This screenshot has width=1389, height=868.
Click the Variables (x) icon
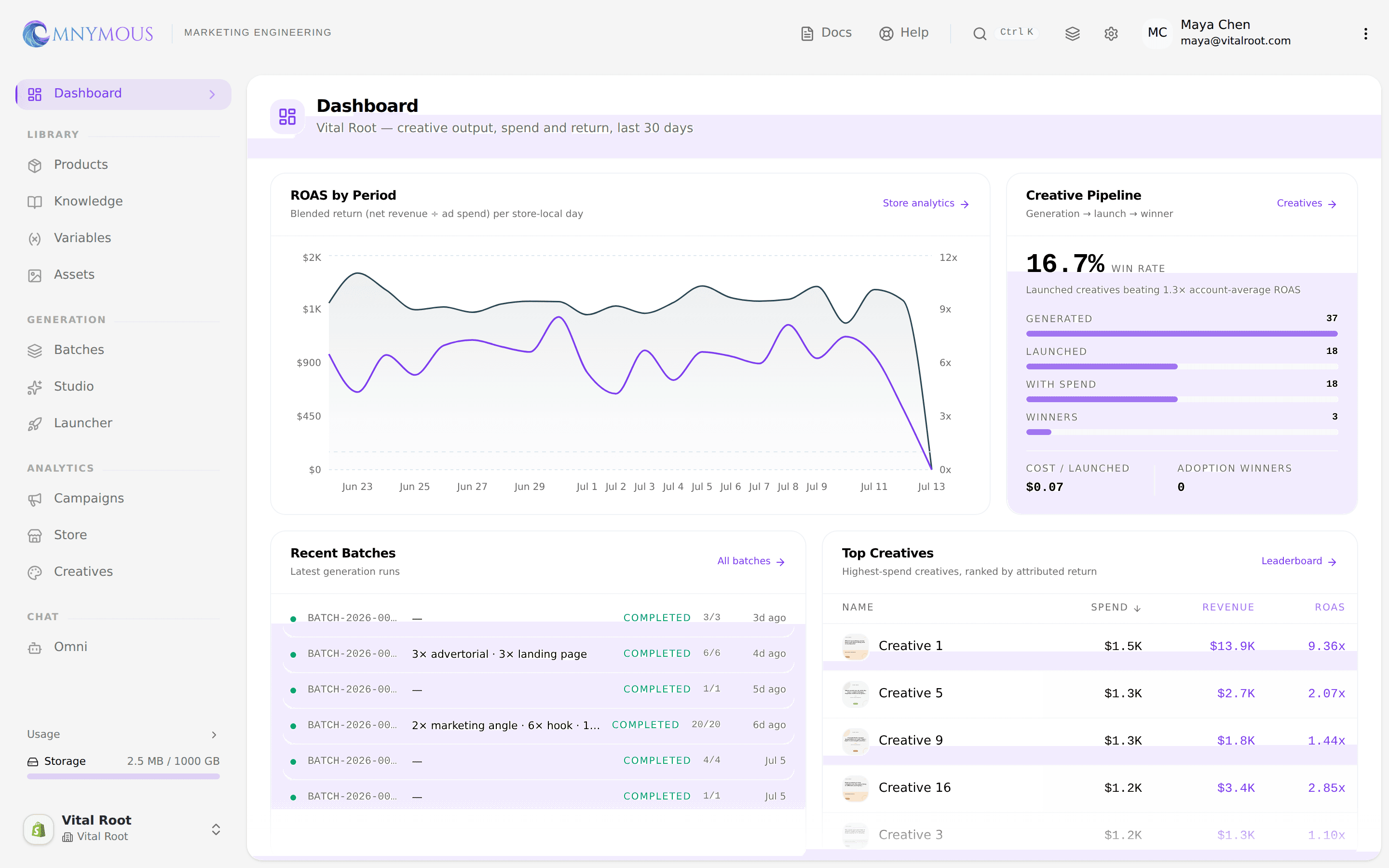click(35, 239)
